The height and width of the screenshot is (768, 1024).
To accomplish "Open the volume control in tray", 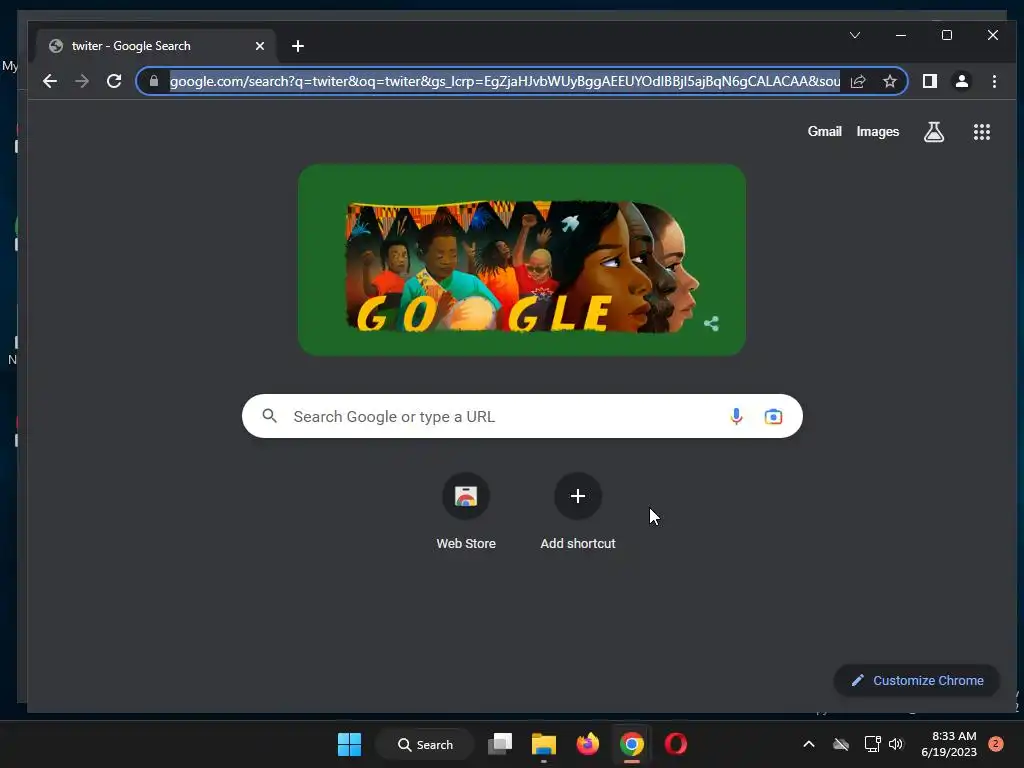I will (x=896, y=744).
